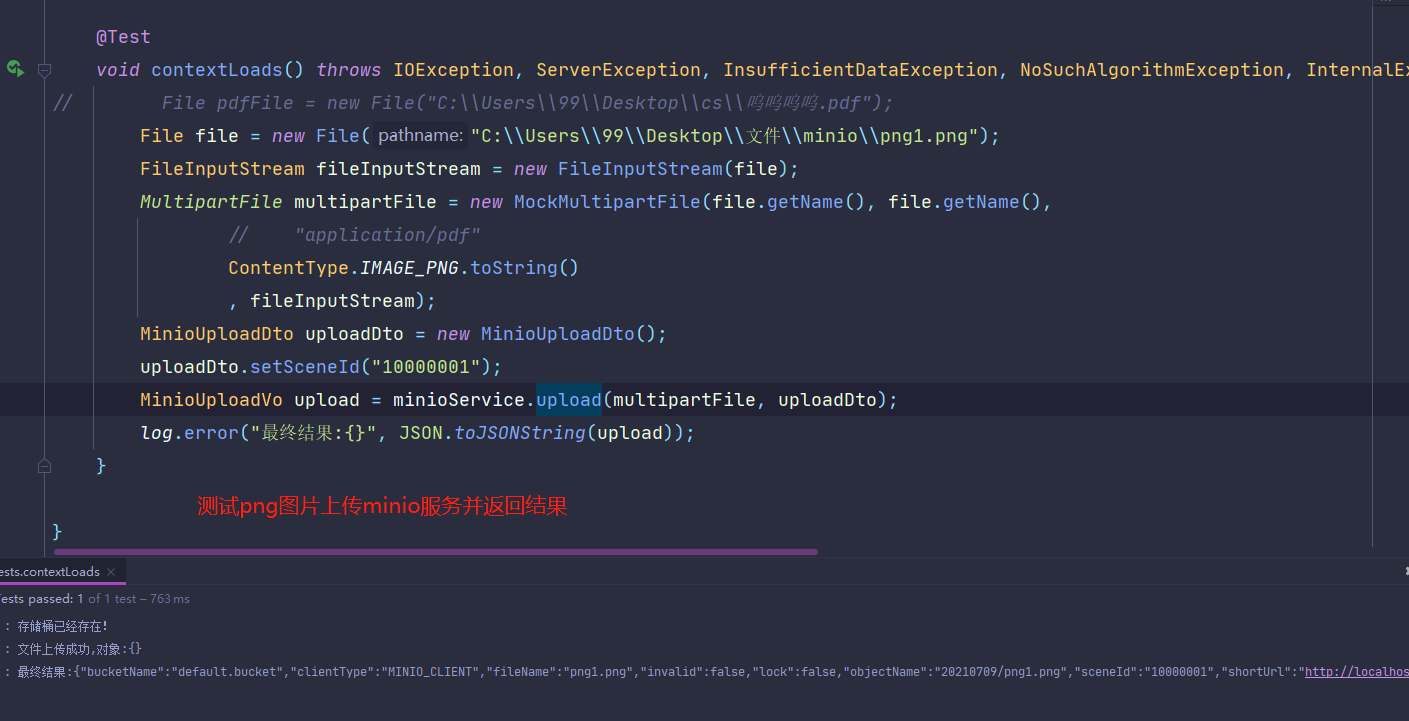Click the throws keyword

click(x=349, y=70)
